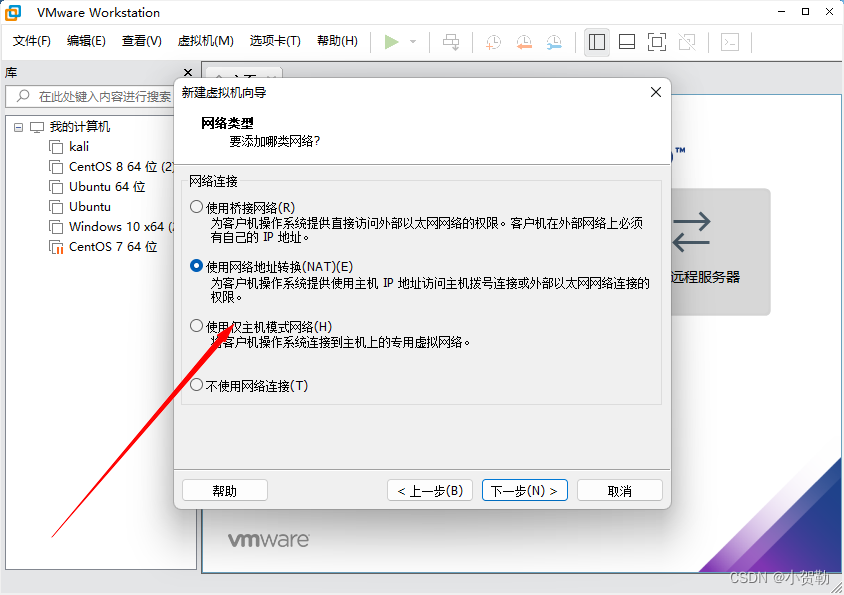Click the 下一步(N) > button
Viewport: 844px width, 595px height.
(x=525, y=491)
